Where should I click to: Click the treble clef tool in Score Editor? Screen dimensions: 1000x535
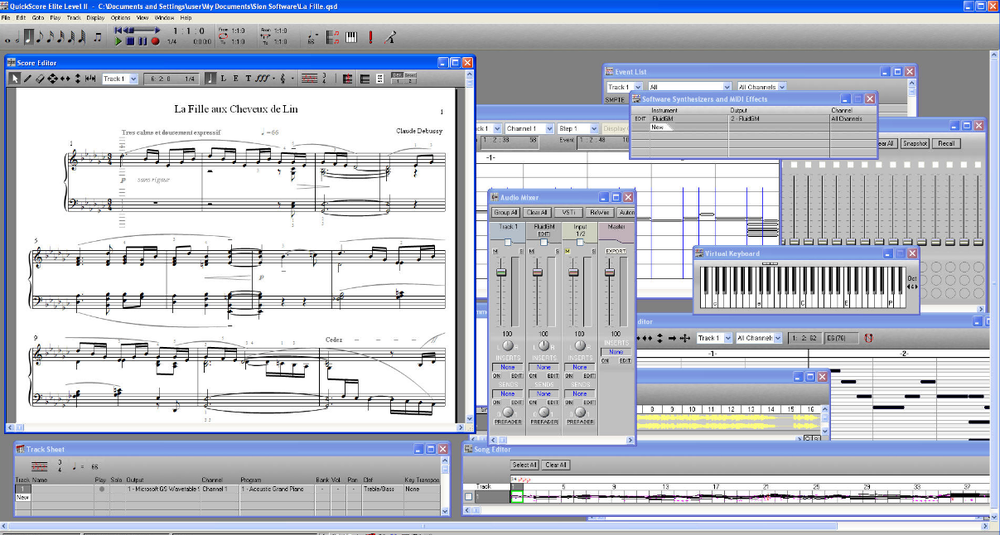(283, 78)
